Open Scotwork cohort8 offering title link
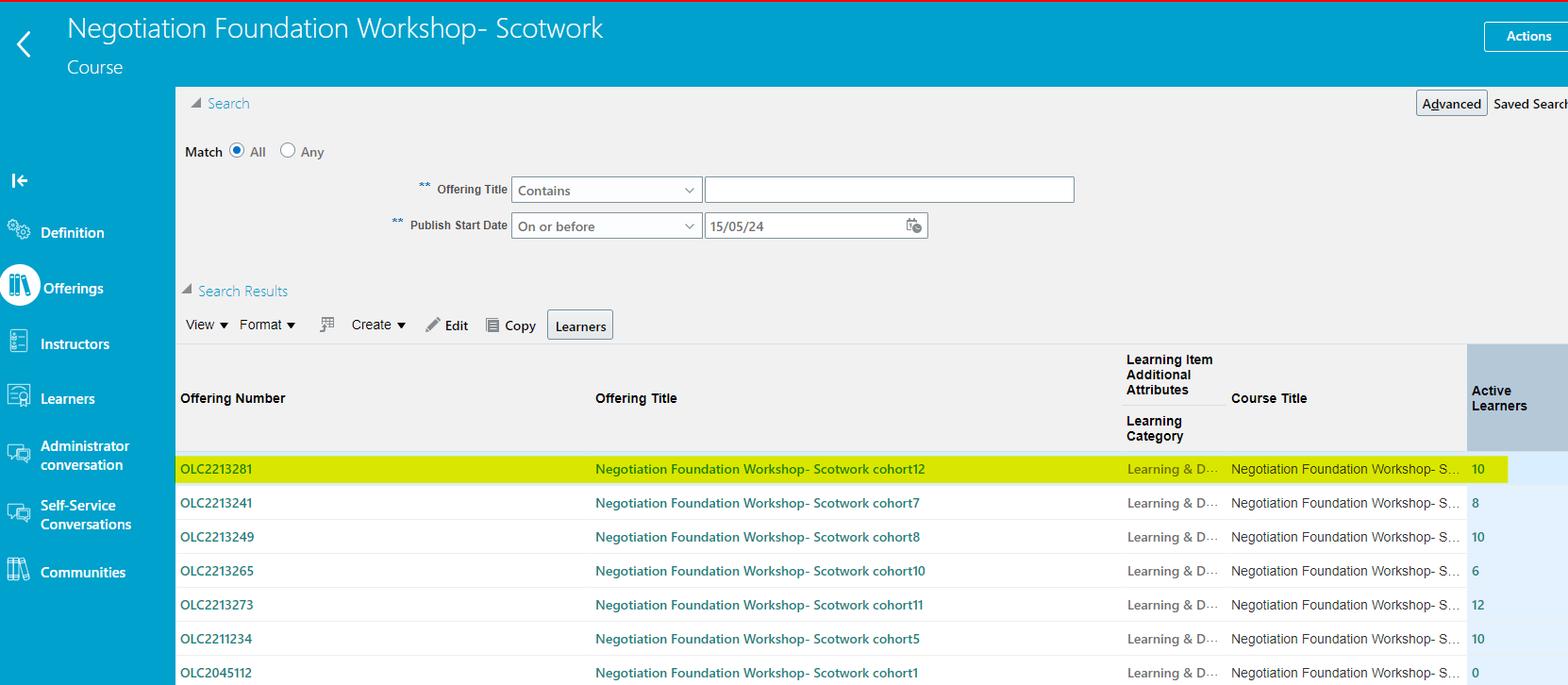This screenshot has width=1568, height=685. pyautogui.click(x=757, y=537)
